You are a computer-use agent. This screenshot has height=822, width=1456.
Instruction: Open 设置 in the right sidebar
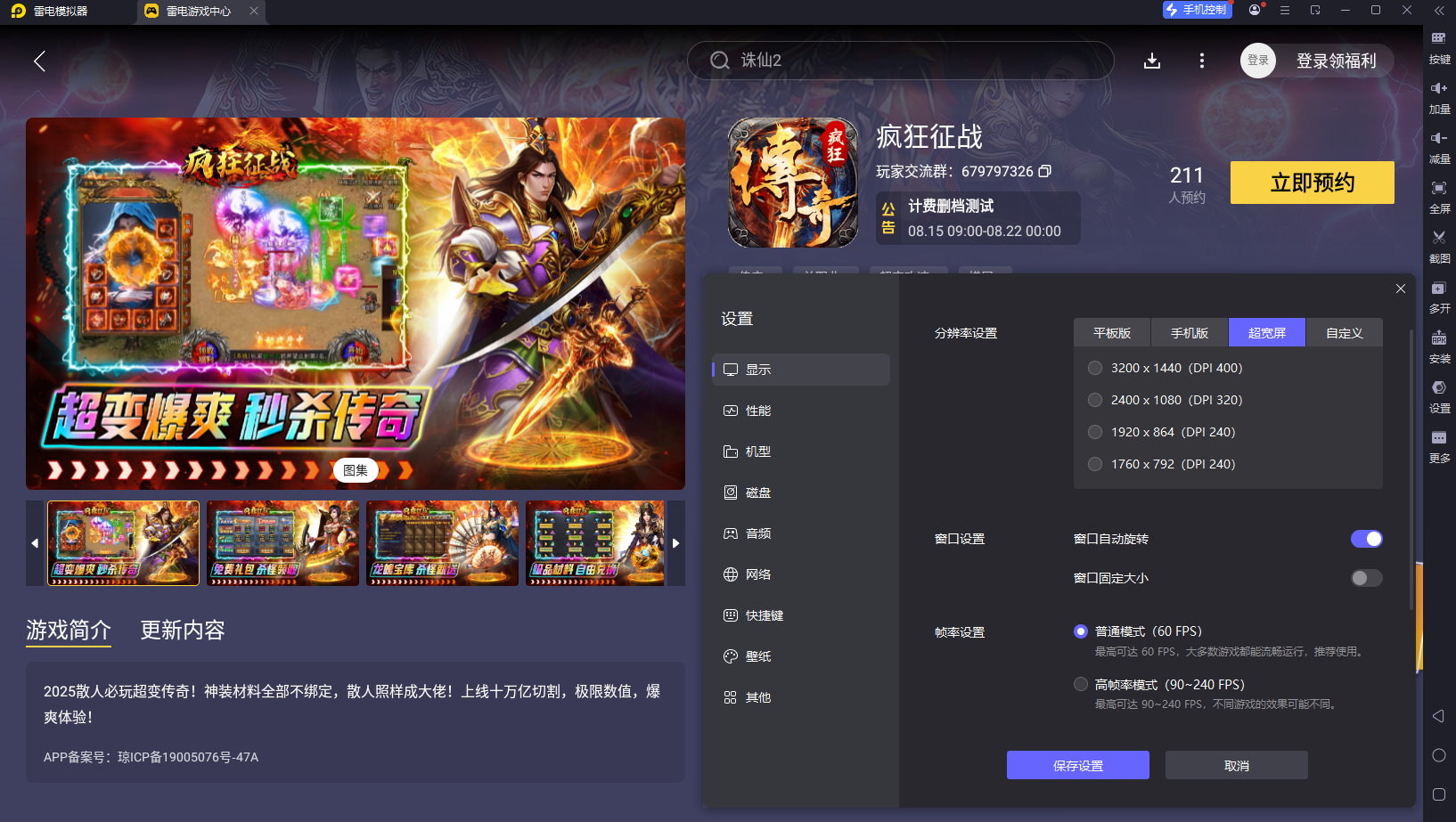(x=1439, y=396)
